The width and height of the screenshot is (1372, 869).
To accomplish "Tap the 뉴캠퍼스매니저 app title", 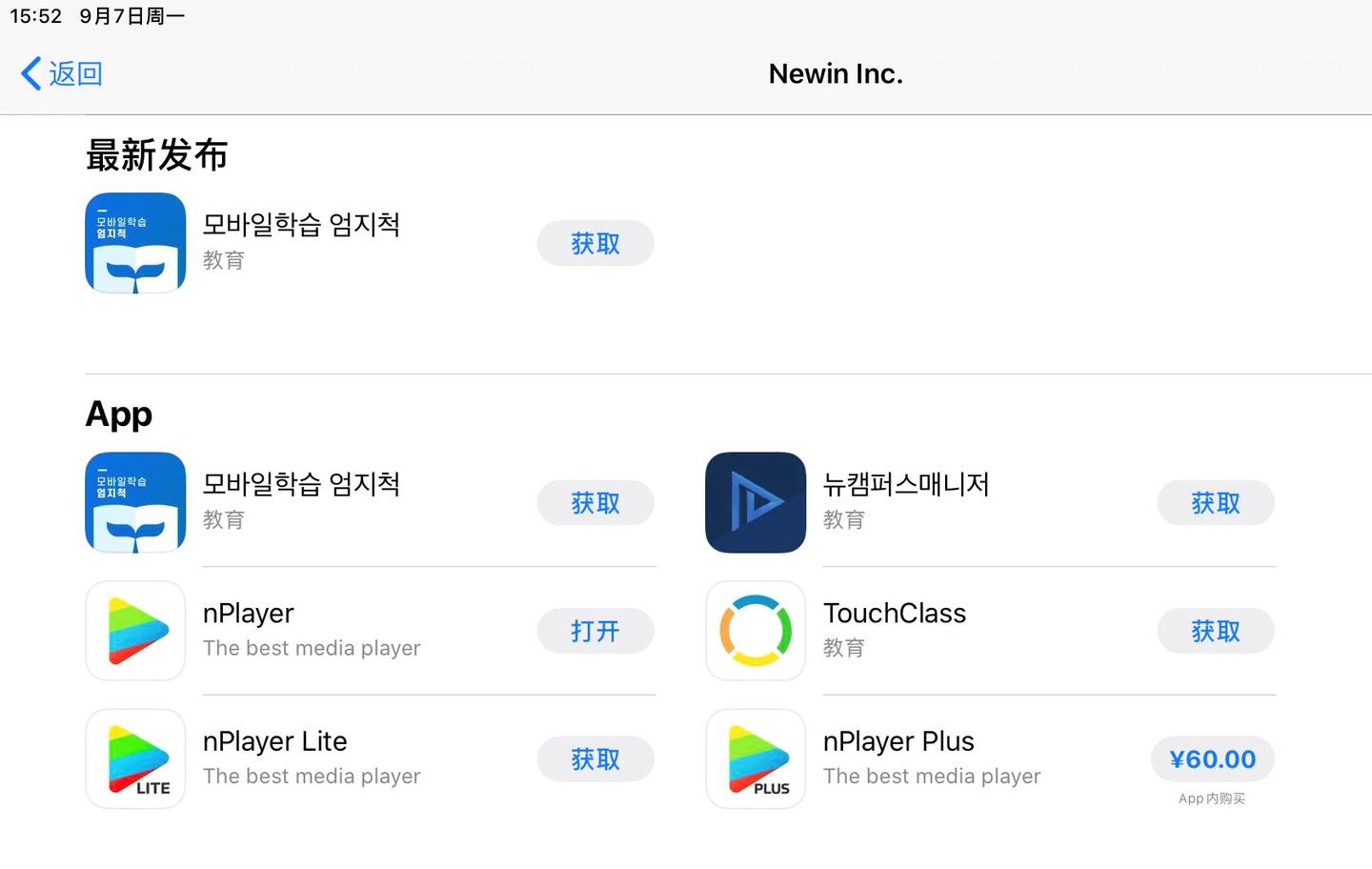I will 905,484.
